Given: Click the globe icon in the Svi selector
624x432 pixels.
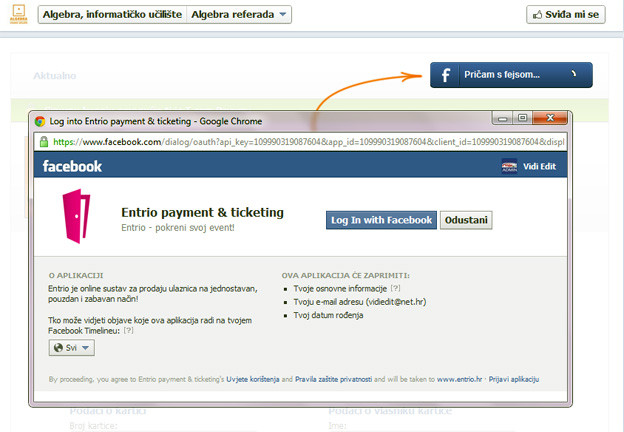Looking at the screenshot, I should (x=58, y=348).
